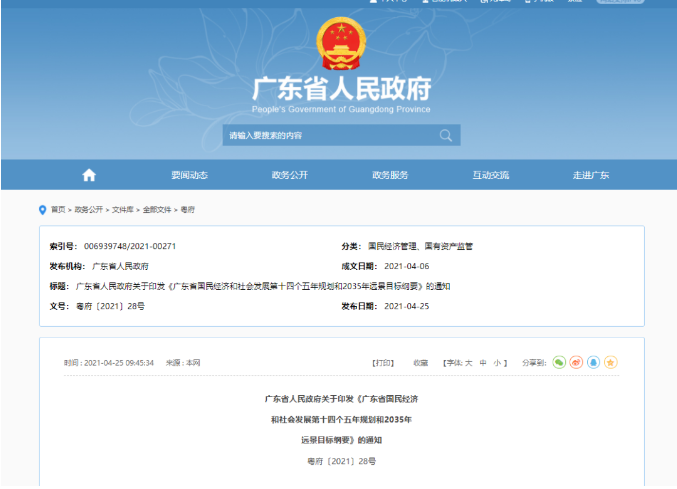Click the 文件库 breadcrumb link

coord(123,210)
